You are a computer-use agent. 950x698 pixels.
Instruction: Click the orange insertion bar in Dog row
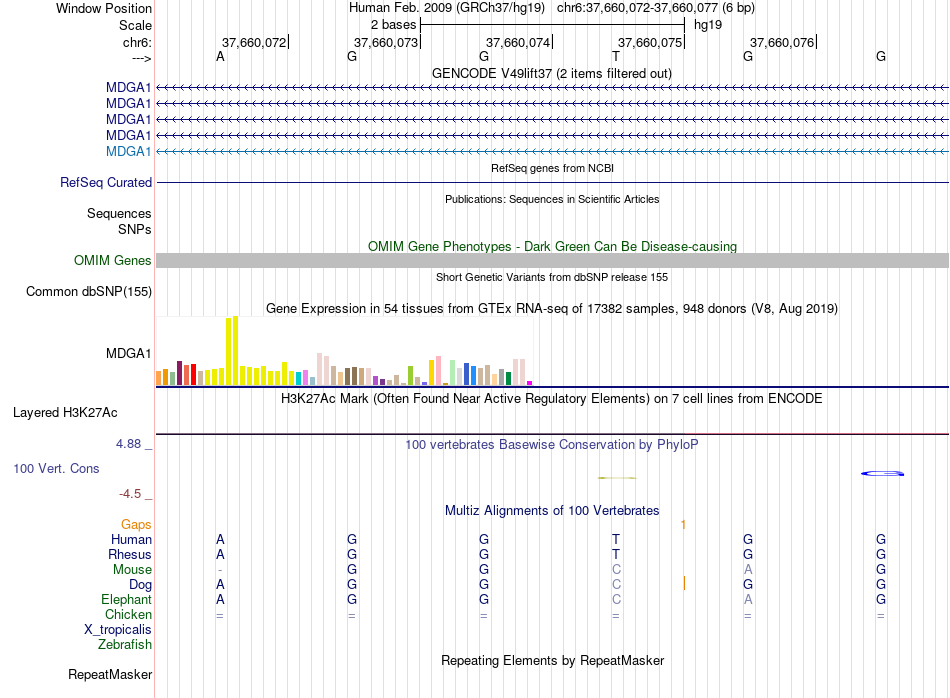click(x=684, y=583)
